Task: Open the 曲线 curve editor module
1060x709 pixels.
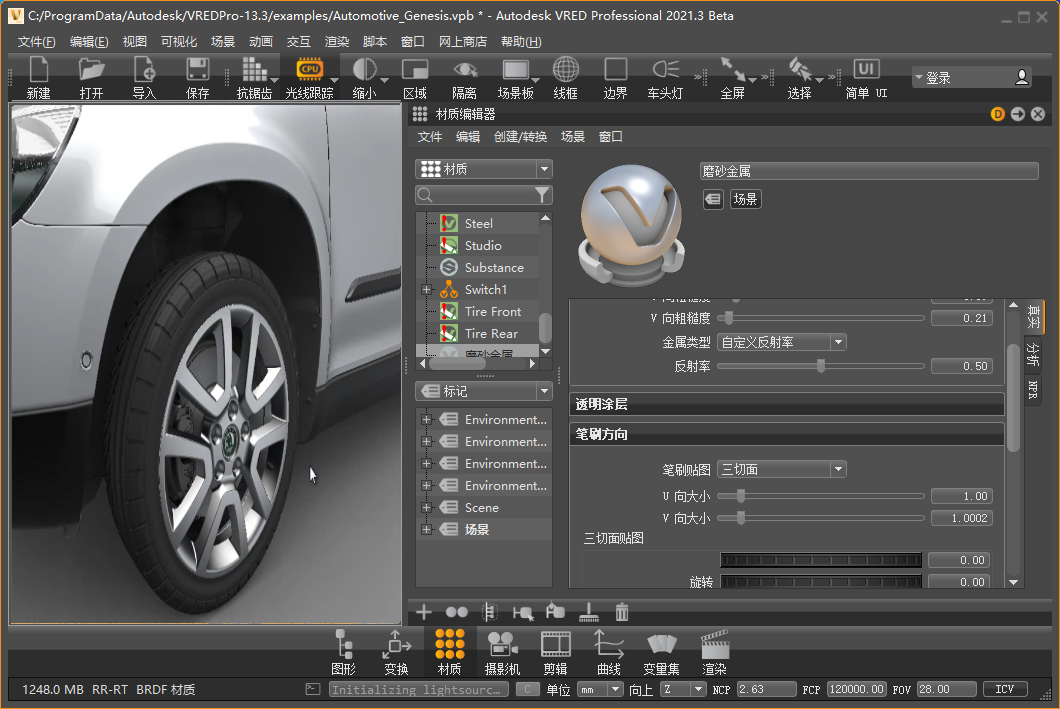Action: point(608,652)
